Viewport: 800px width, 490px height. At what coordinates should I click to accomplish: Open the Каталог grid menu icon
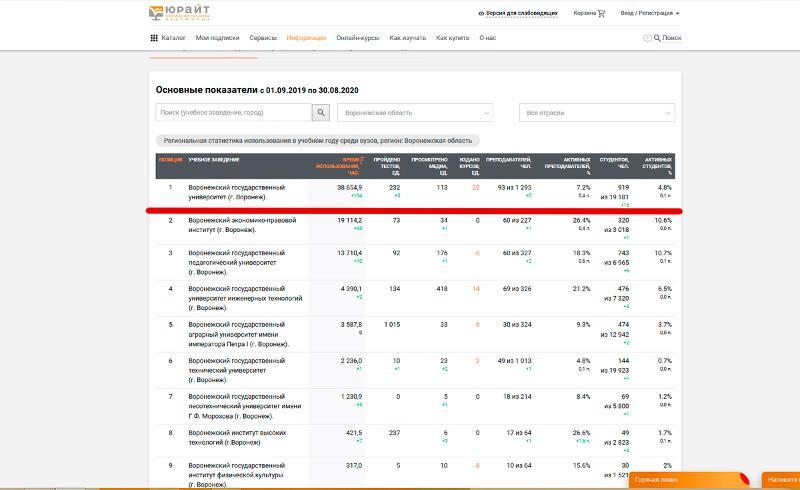point(154,38)
